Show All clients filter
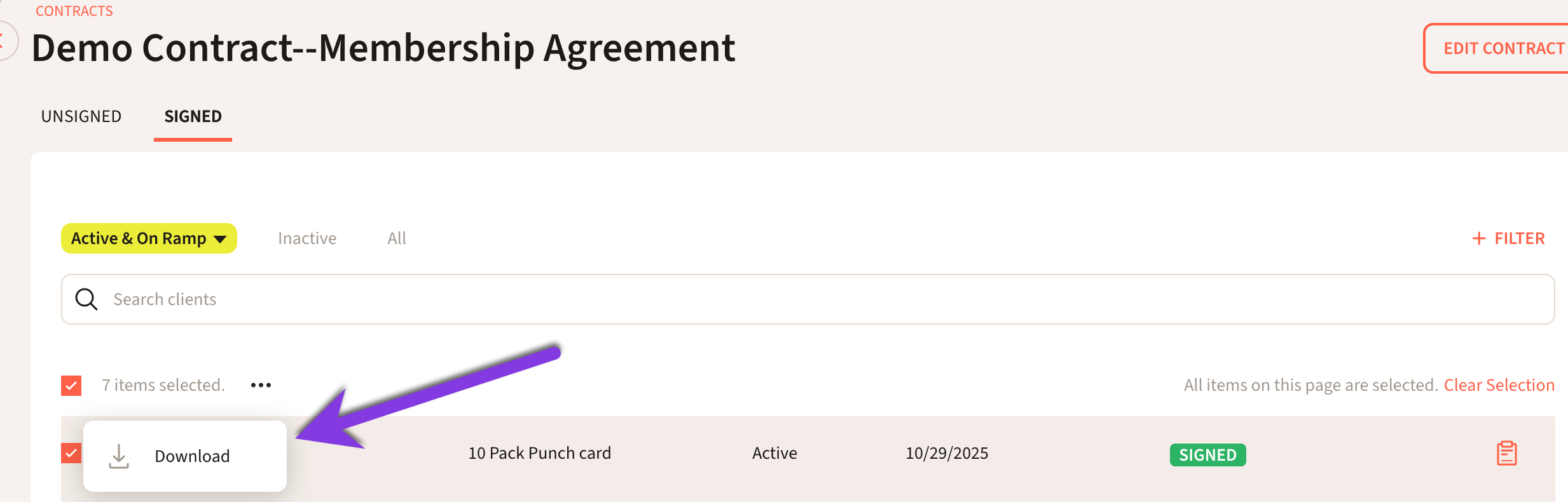 [x=397, y=238]
